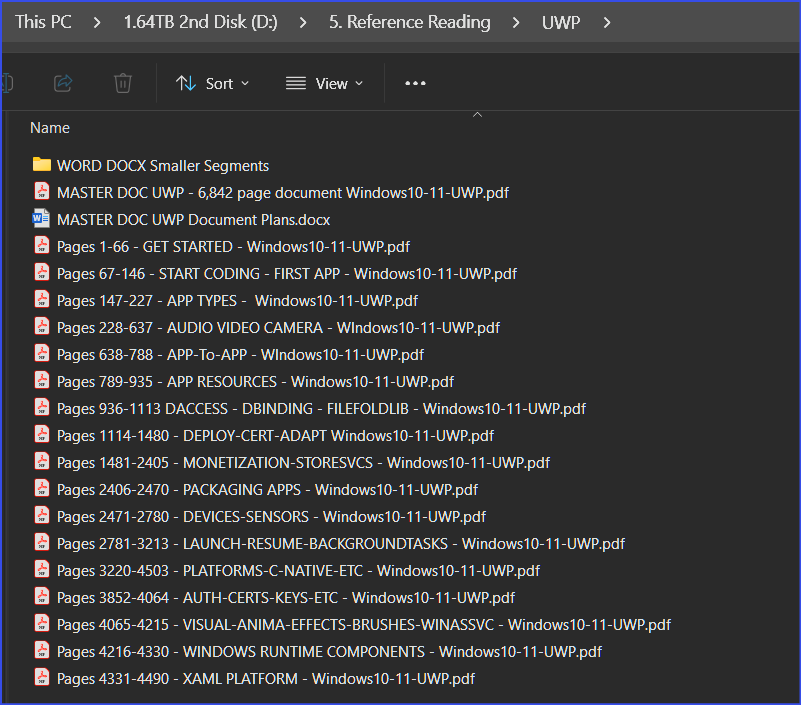Select 'Pages 1481-2405 - MONETIZATION-STORESVCS' name
The width and height of the screenshot is (801, 705).
303,463
